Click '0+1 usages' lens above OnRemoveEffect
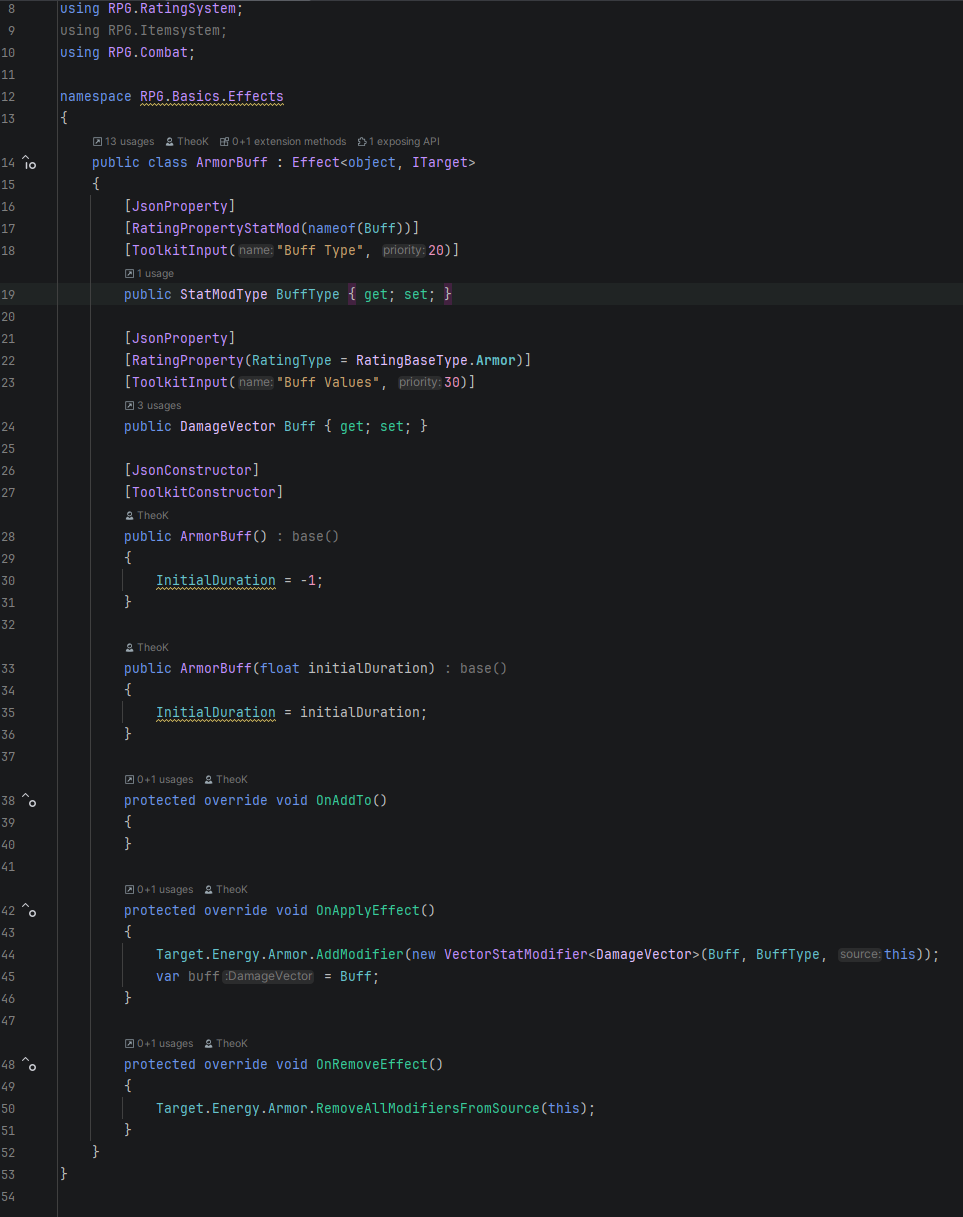The width and height of the screenshot is (963, 1217). point(159,1044)
